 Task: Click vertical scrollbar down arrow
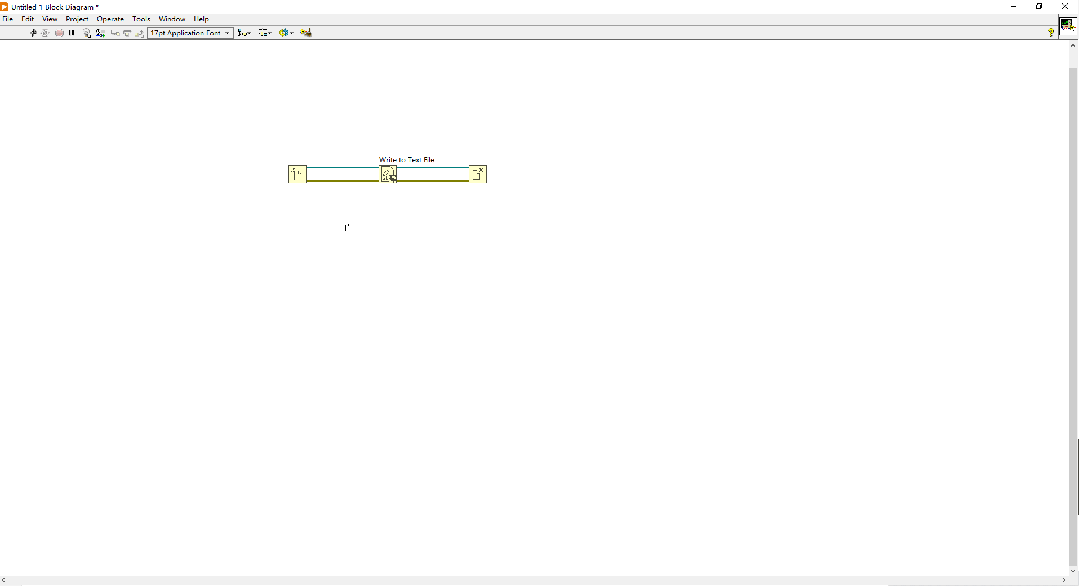click(x=1073, y=571)
